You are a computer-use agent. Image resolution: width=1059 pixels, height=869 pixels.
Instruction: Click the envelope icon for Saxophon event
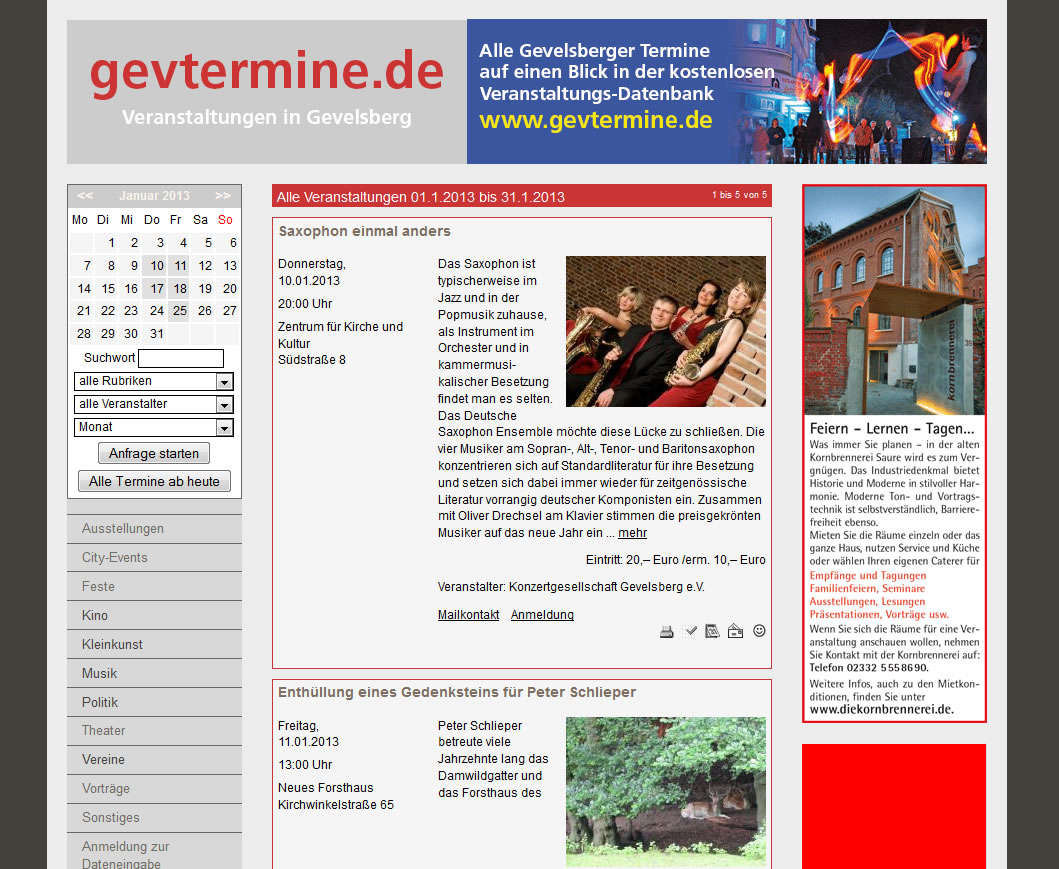tap(735, 631)
